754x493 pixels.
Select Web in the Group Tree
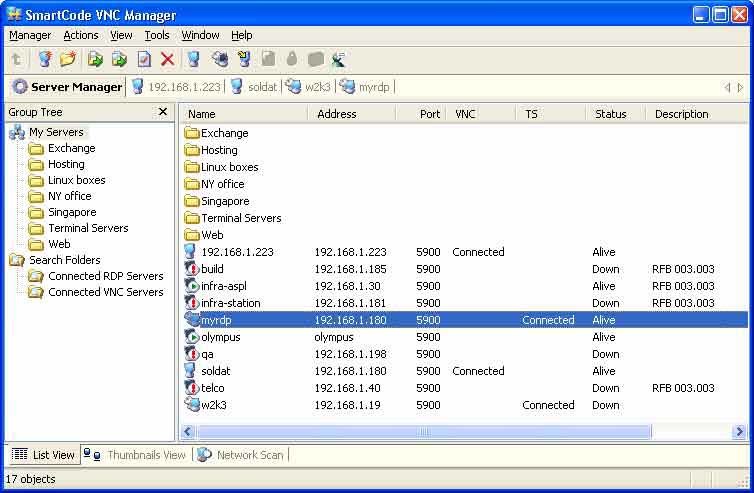[x=59, y=244]
